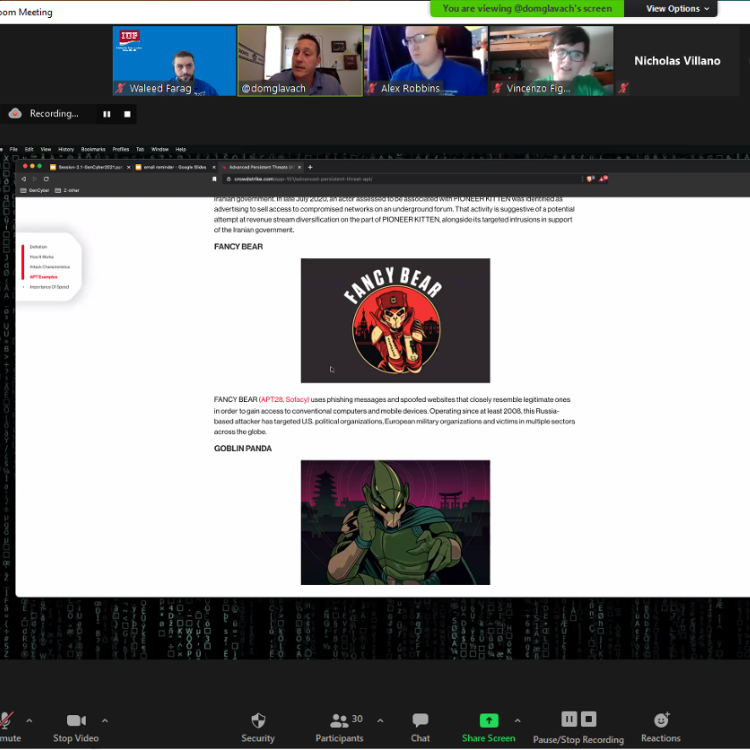
Task: Close the email reminder Google Slides tab
Action: (213, 167)
